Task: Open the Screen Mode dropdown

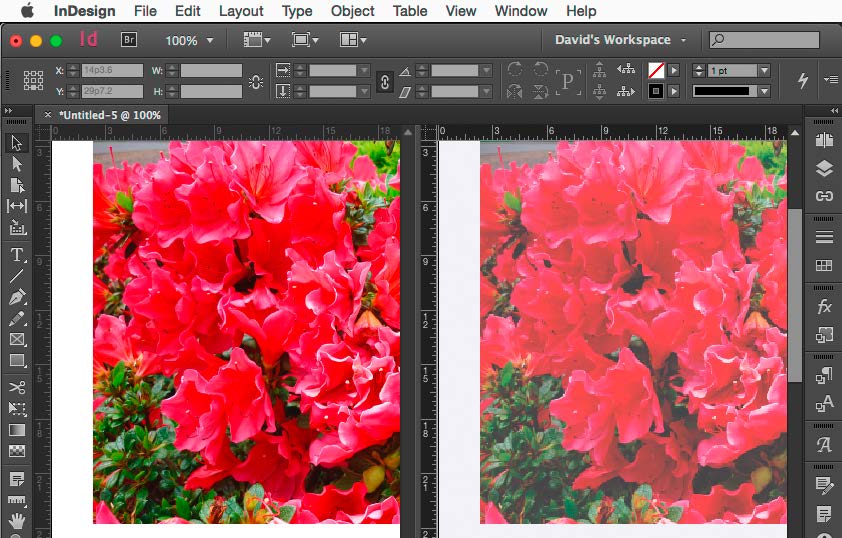Action: point(304,40)
